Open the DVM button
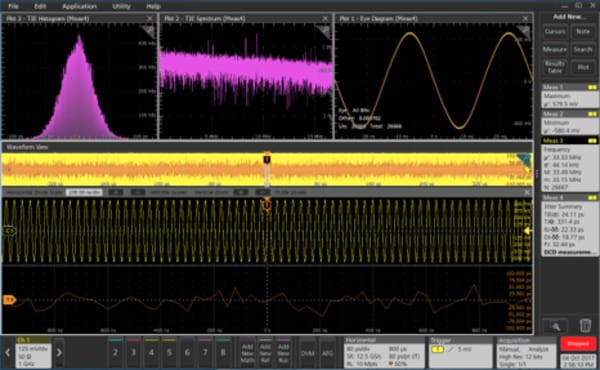 308,352
